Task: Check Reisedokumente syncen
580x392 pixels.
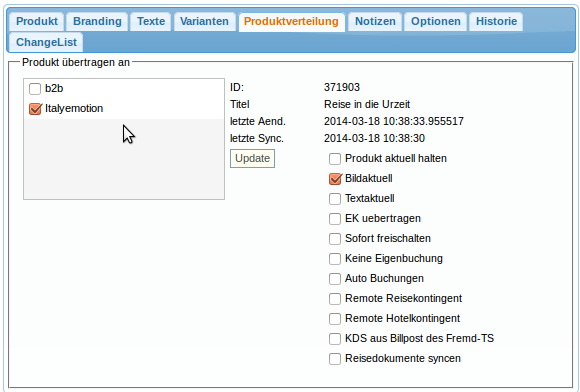Action: pyautogui.click(x=335, y=358)
